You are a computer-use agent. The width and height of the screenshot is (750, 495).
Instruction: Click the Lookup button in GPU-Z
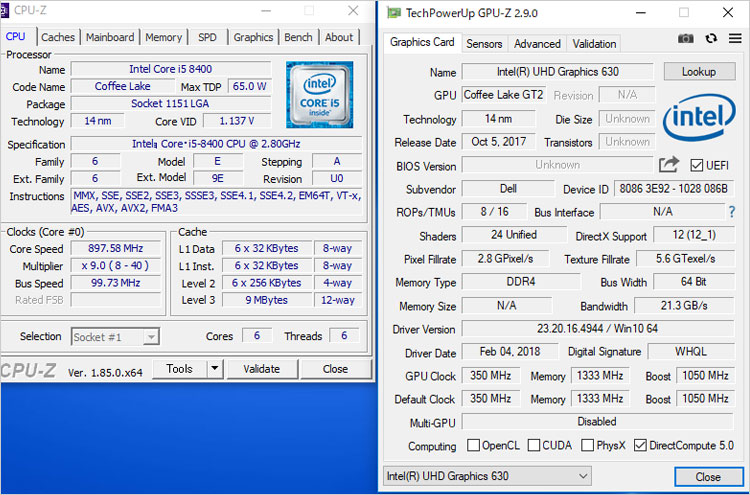(x=699, y=72)
